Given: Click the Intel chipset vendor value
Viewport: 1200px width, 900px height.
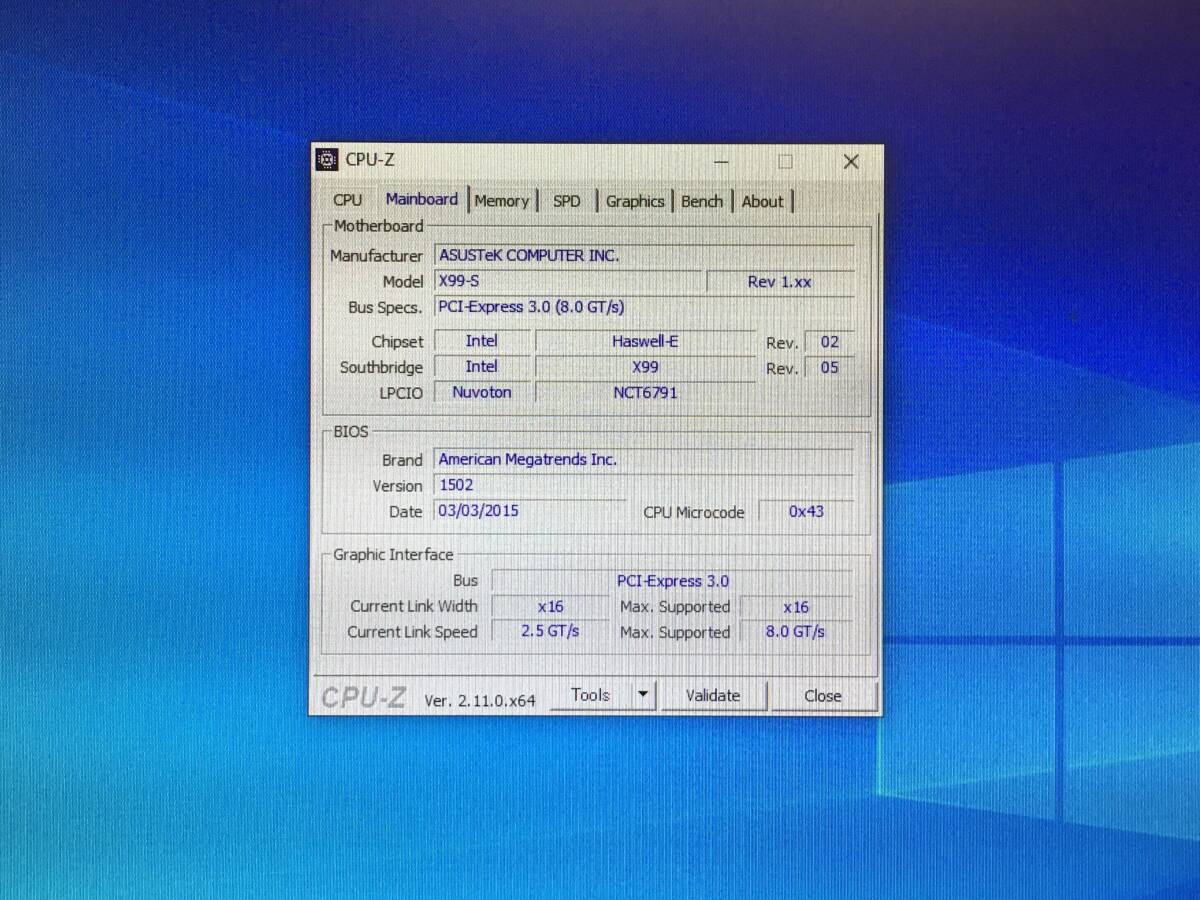Looking at the screenshot, I should point(482,341).
